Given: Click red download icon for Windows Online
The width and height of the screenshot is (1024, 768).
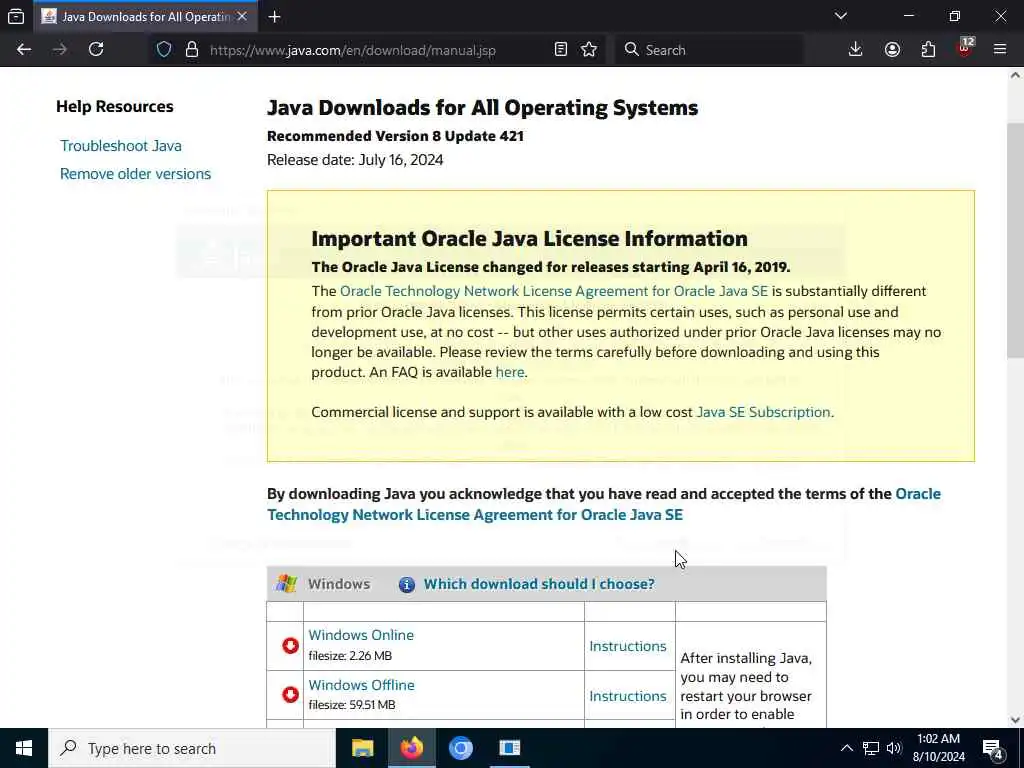Looking at the screenshot, I should (x=290, y=646).
